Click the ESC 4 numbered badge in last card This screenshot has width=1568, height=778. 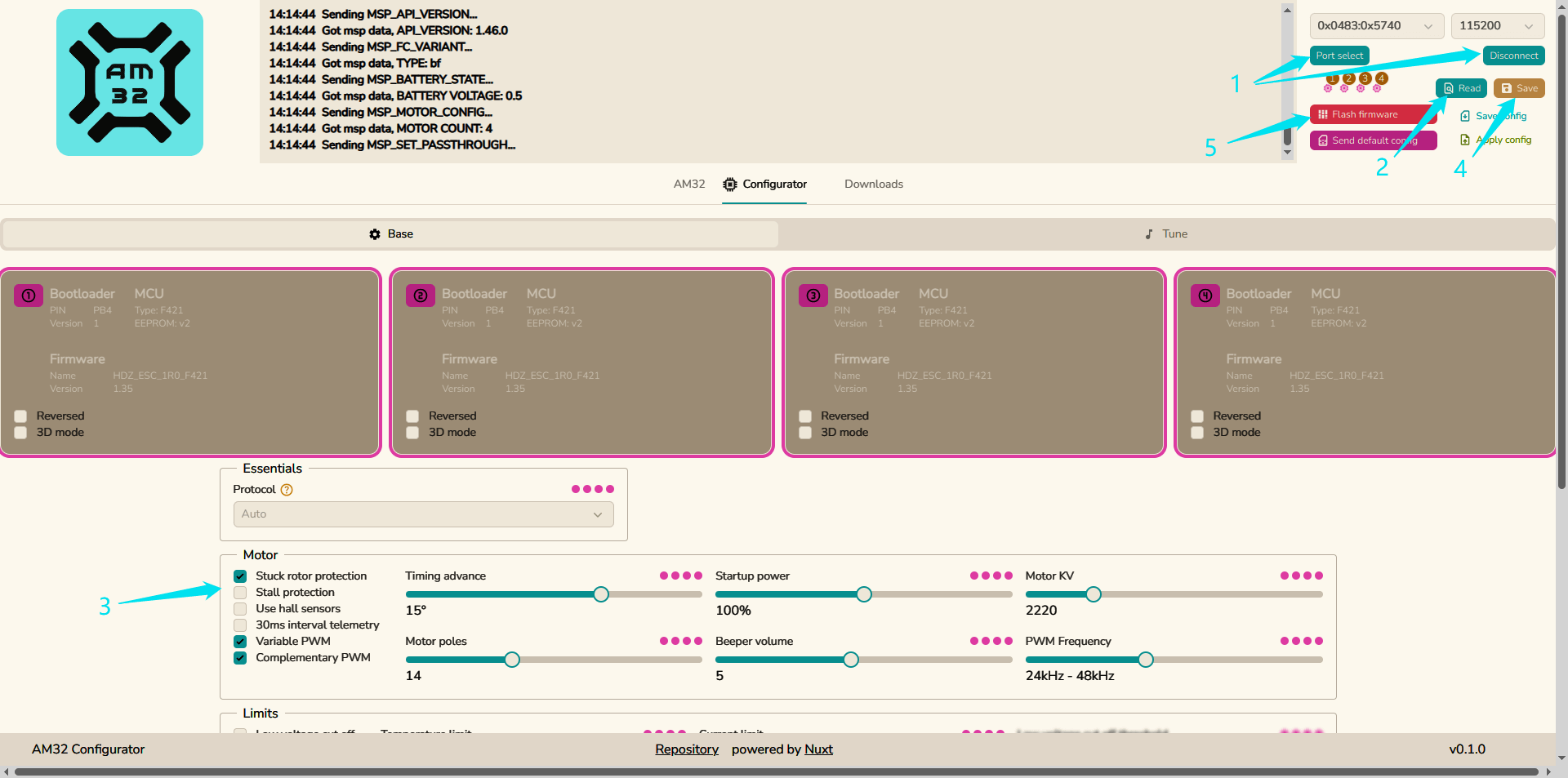pos(1205,296)
